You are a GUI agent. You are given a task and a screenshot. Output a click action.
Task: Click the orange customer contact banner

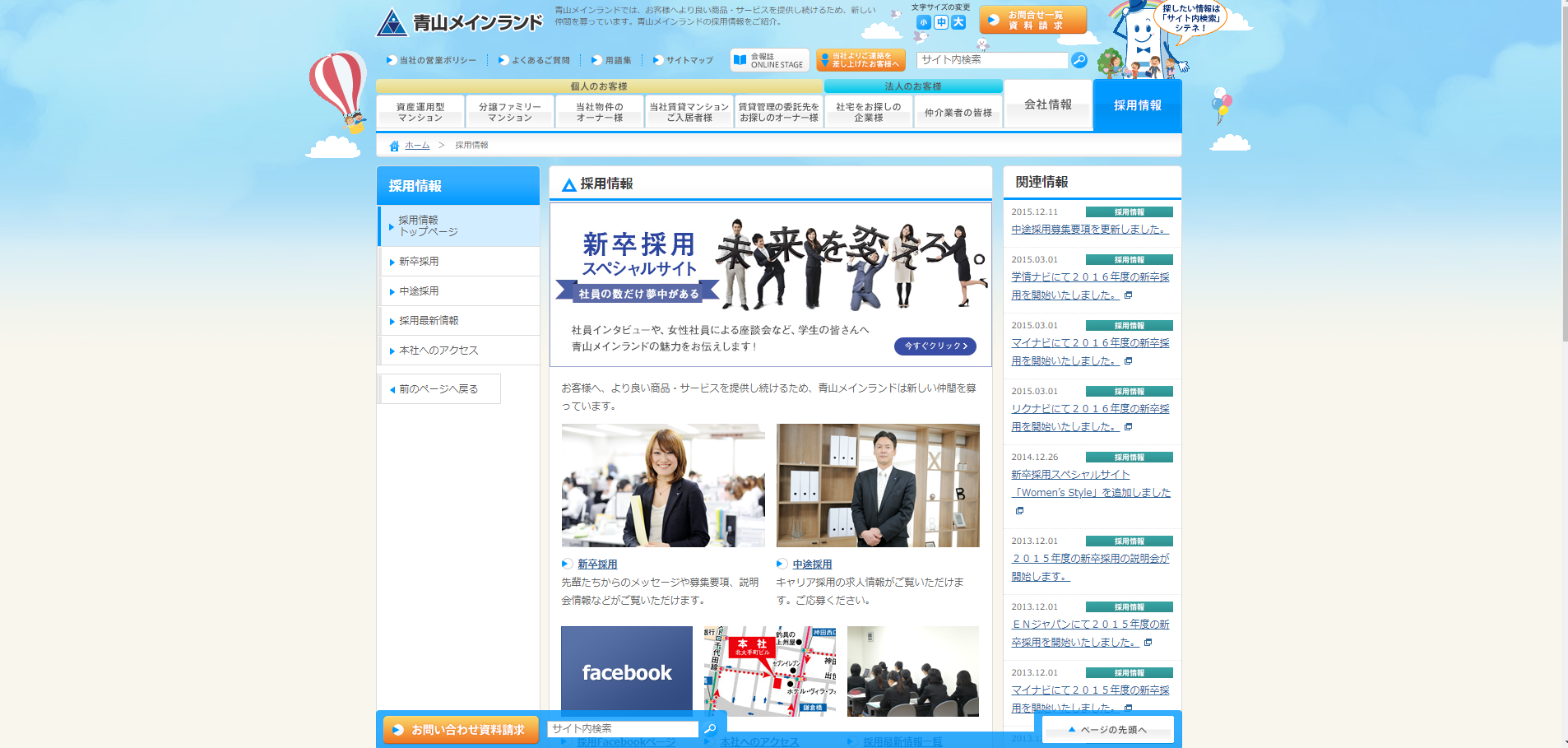pos(861,60)
